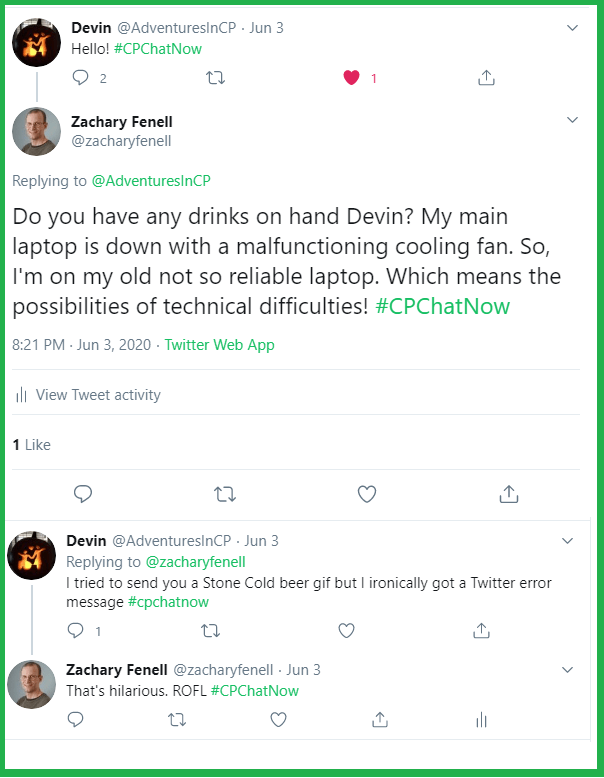Image resolution: width=604 pixels, height=778 pixels.
Task: View analytics icon on Zachary's ROFL tweet
Action: (x=481, y=719)
